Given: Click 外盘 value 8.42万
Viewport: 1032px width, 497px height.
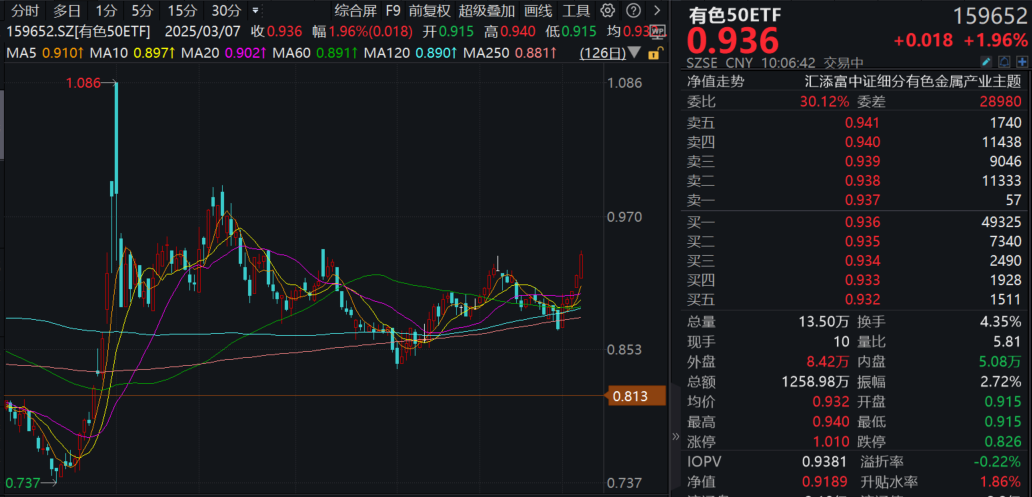Looking at the screenshot, I should 829,361.
